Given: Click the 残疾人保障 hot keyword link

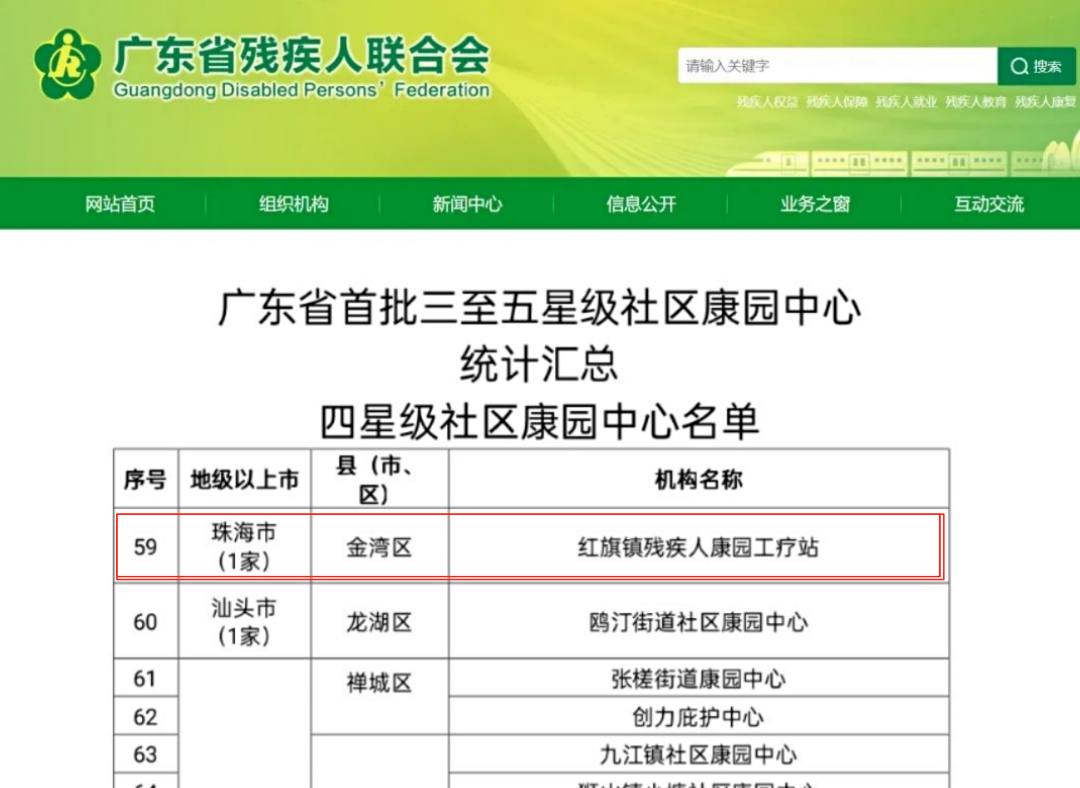Looking at the screenshot, I should tap(837, 102).
